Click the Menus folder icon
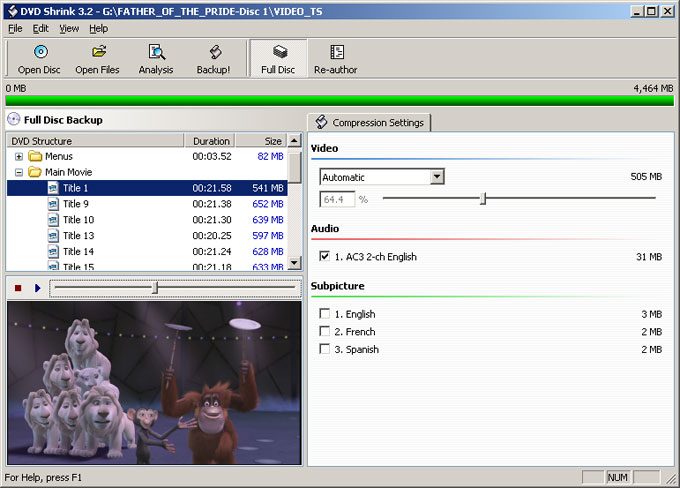 pos(35,156)
